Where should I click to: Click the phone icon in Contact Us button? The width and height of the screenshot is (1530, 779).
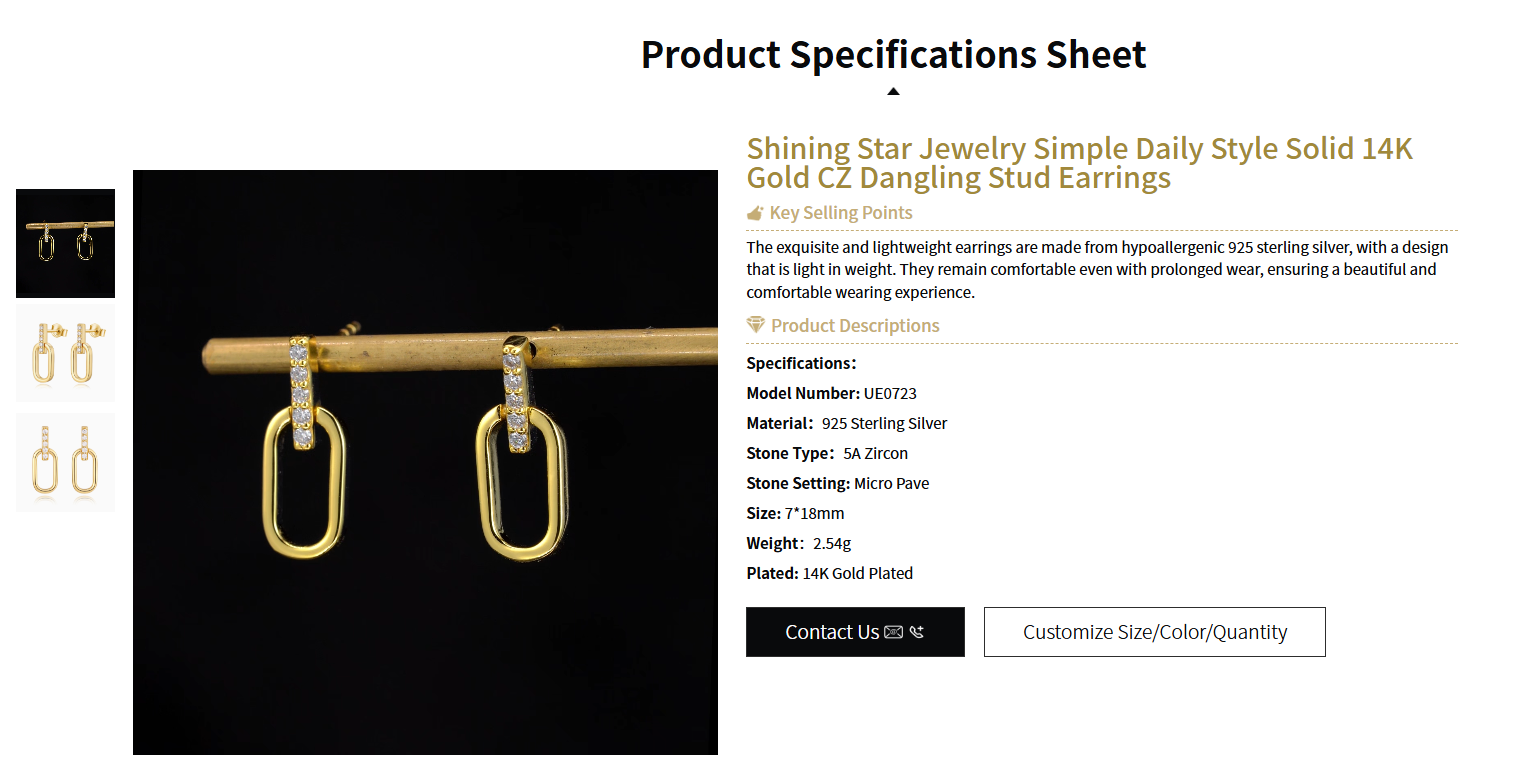[917, 632]
